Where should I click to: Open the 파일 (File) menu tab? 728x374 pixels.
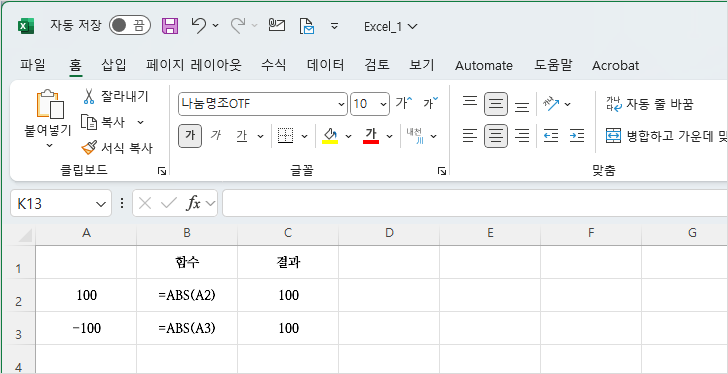[x=33, y=65]
